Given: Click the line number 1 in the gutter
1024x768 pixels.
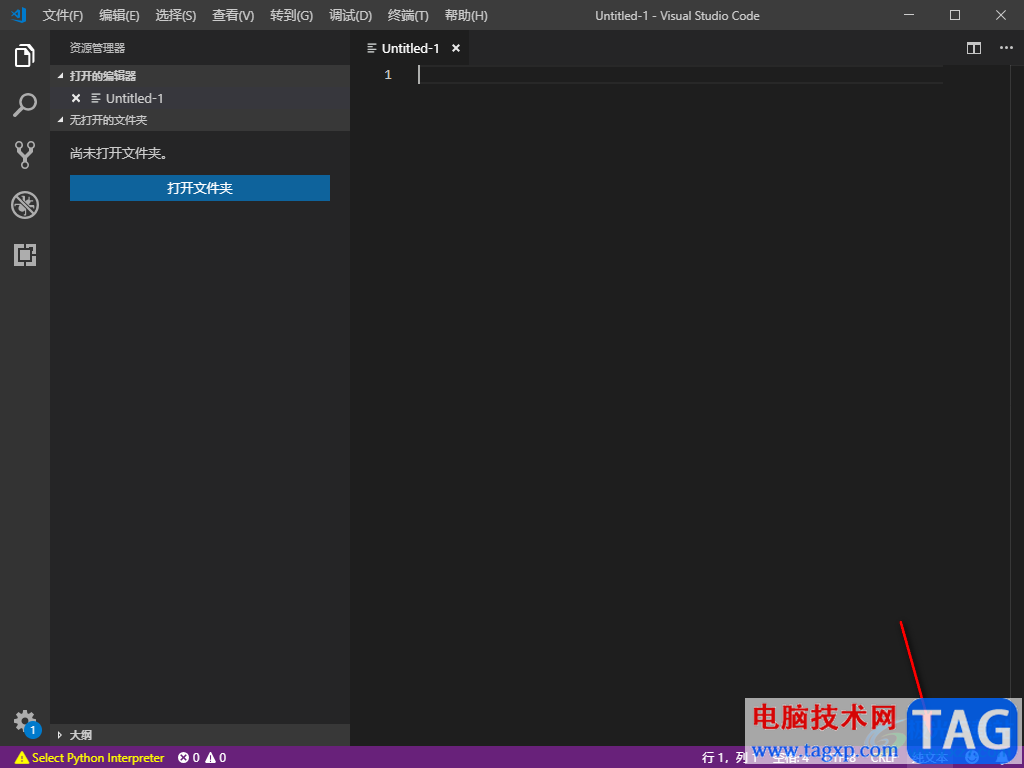Looking at the screenshot, I should click(x=388, y=75).
